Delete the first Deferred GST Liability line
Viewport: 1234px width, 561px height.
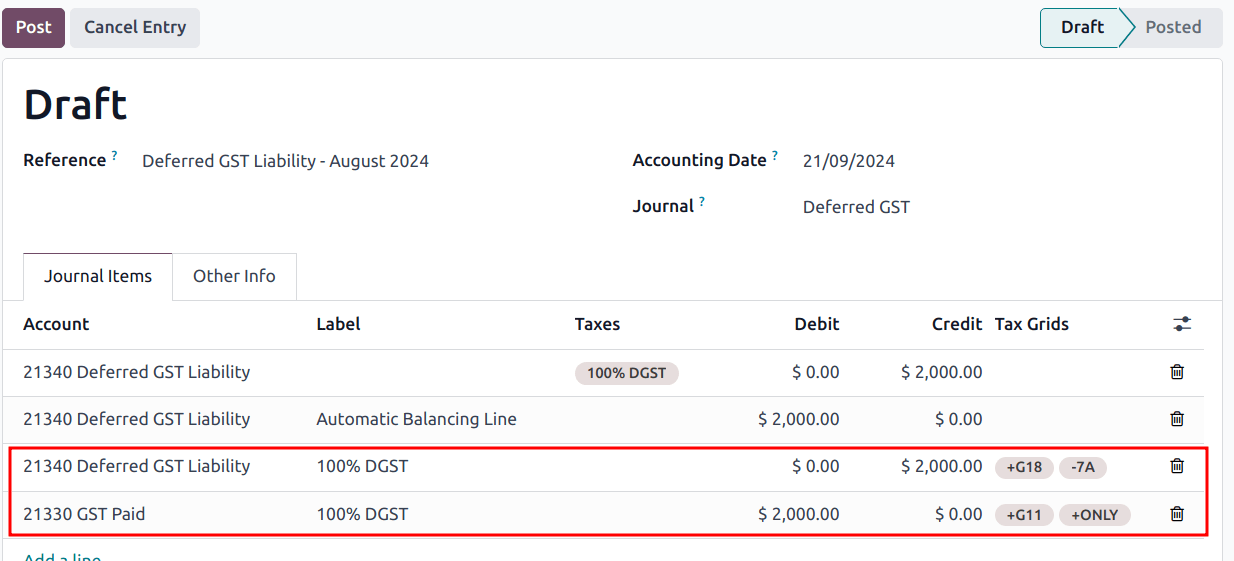pyautogui.click(x=1177, y=372)
